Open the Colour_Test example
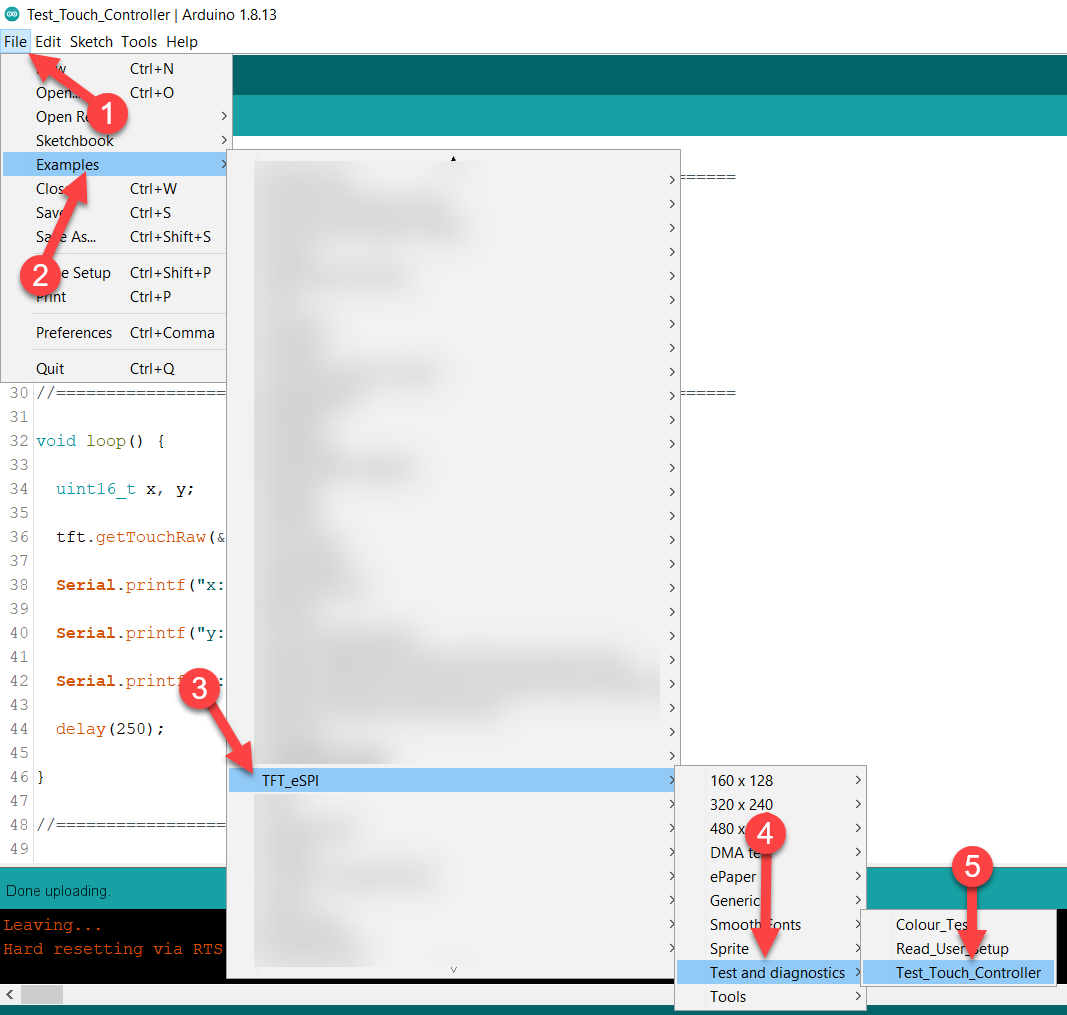Viewport: 1067px width, 1015px height. click(958, 925)
